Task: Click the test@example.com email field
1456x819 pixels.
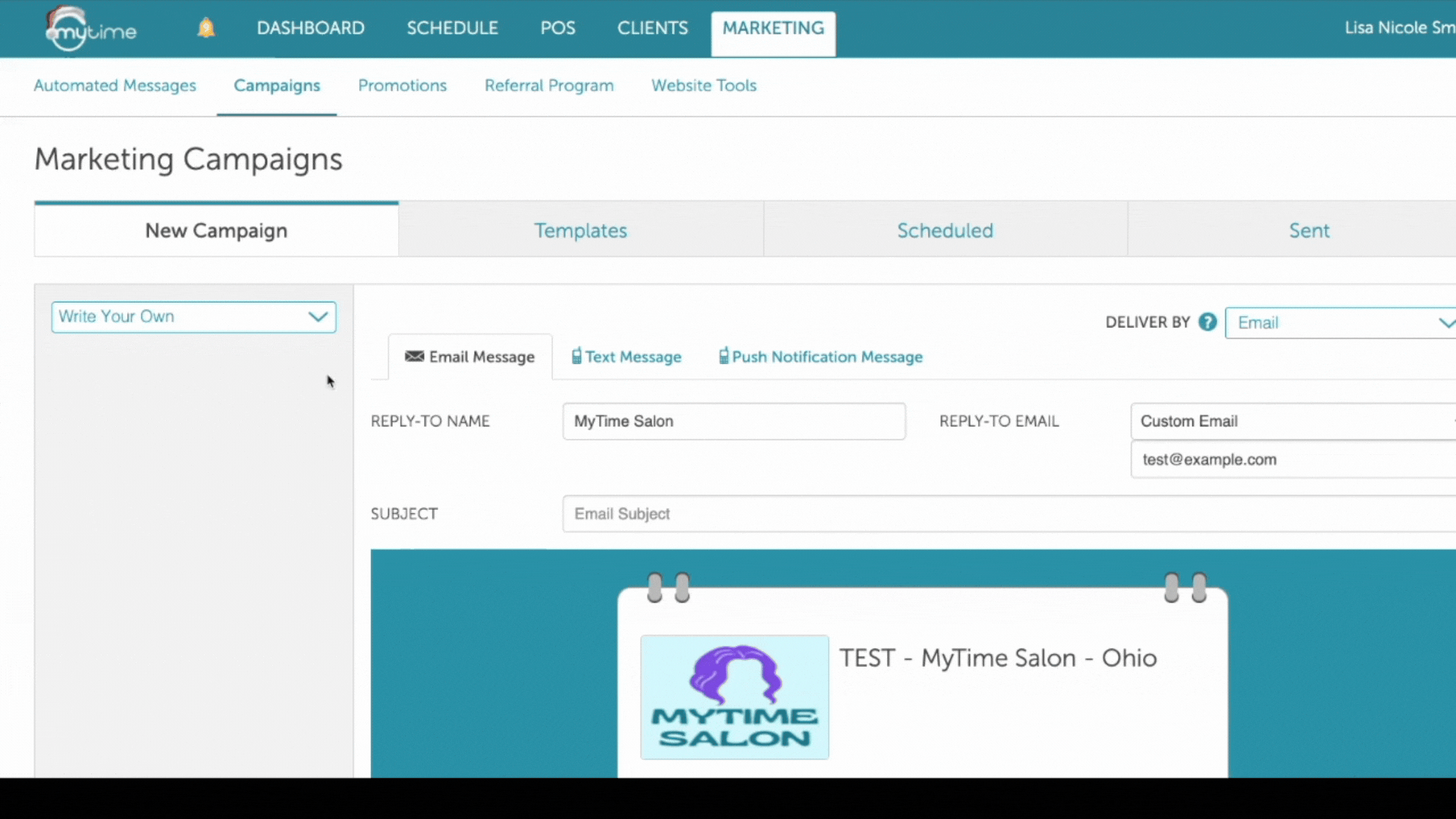Action: (1293, 460)
